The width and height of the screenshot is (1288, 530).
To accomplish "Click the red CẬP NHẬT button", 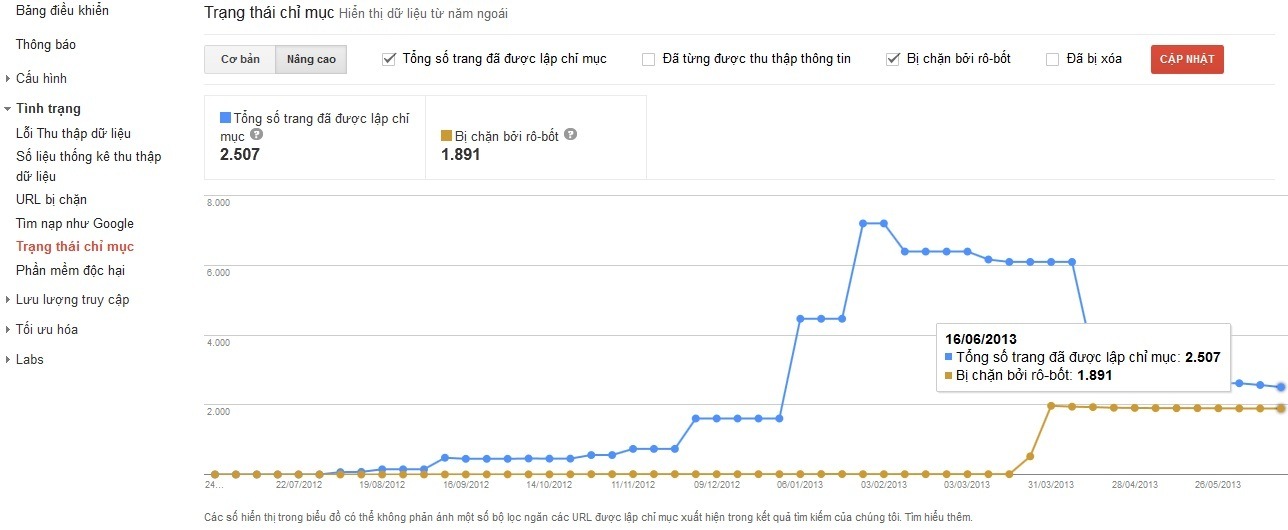I will 1187,59.
